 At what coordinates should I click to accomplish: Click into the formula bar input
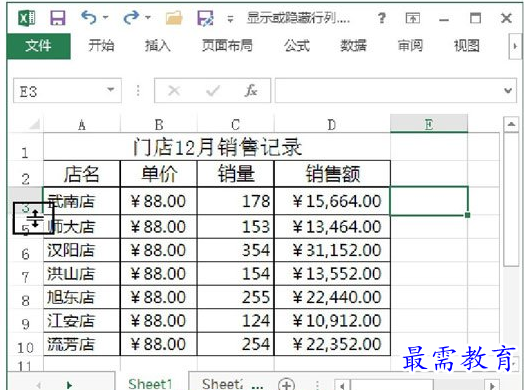click(x=389, y=91)
